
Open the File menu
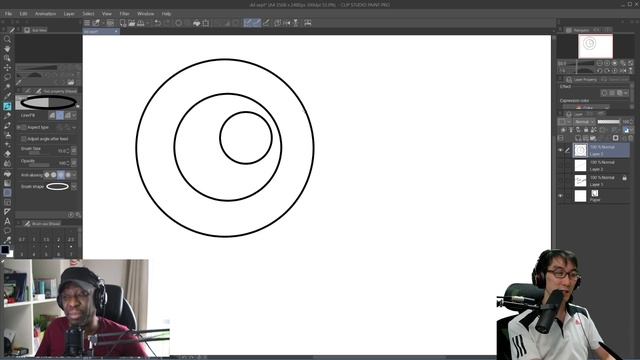[x=8, y=13]
